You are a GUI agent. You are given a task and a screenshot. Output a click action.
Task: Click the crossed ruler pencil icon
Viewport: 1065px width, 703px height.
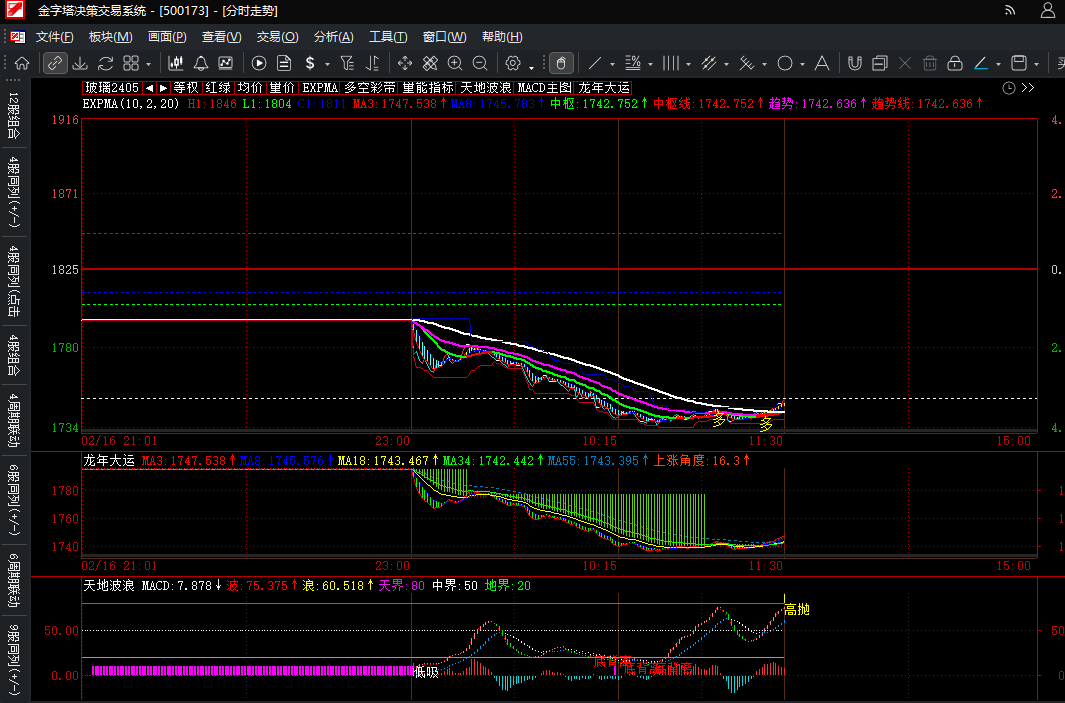430,63
